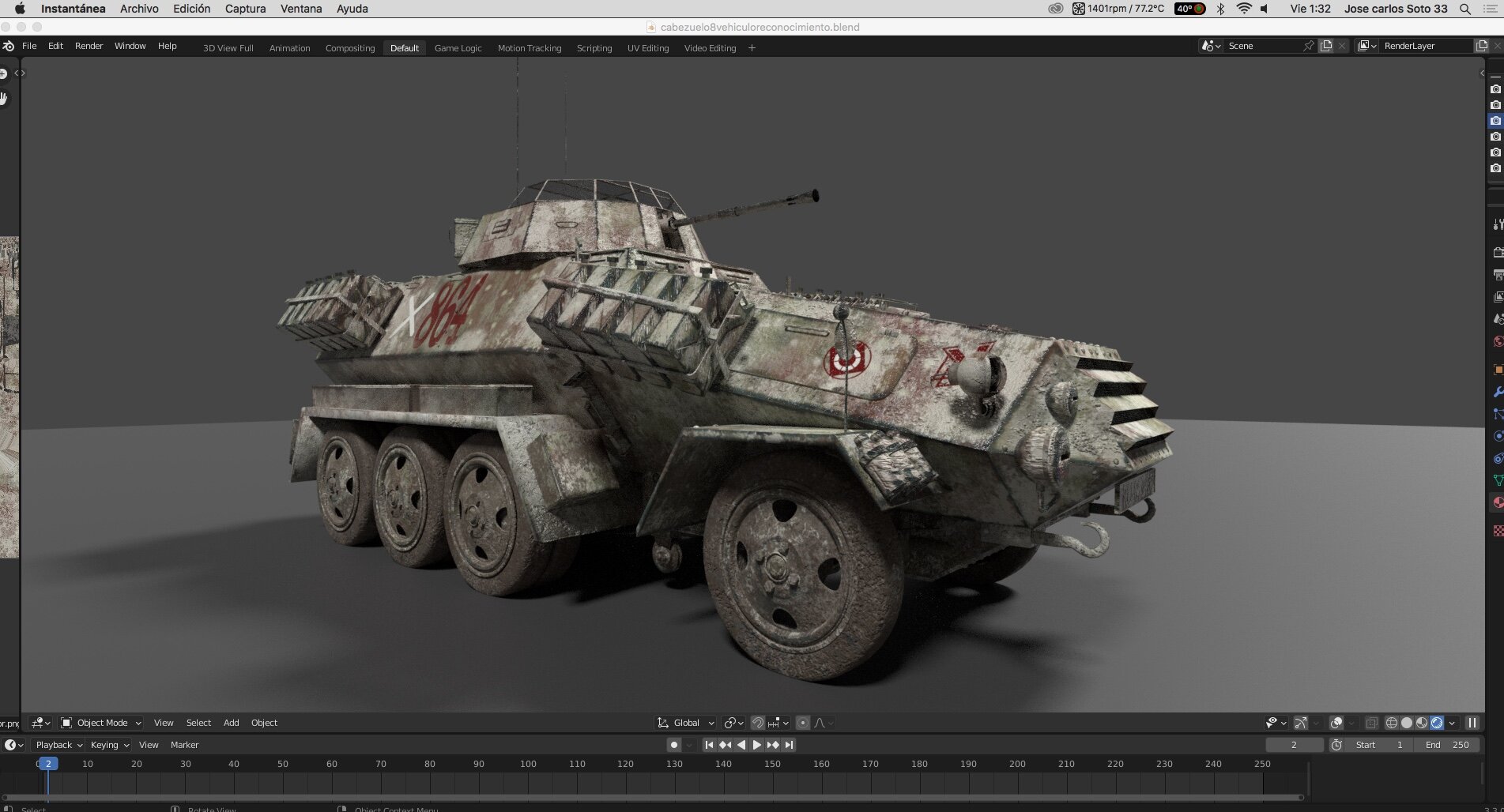The height and width of the screenshot is (812, 1504).
Task: Play animation in reverse
Action: 741,745
